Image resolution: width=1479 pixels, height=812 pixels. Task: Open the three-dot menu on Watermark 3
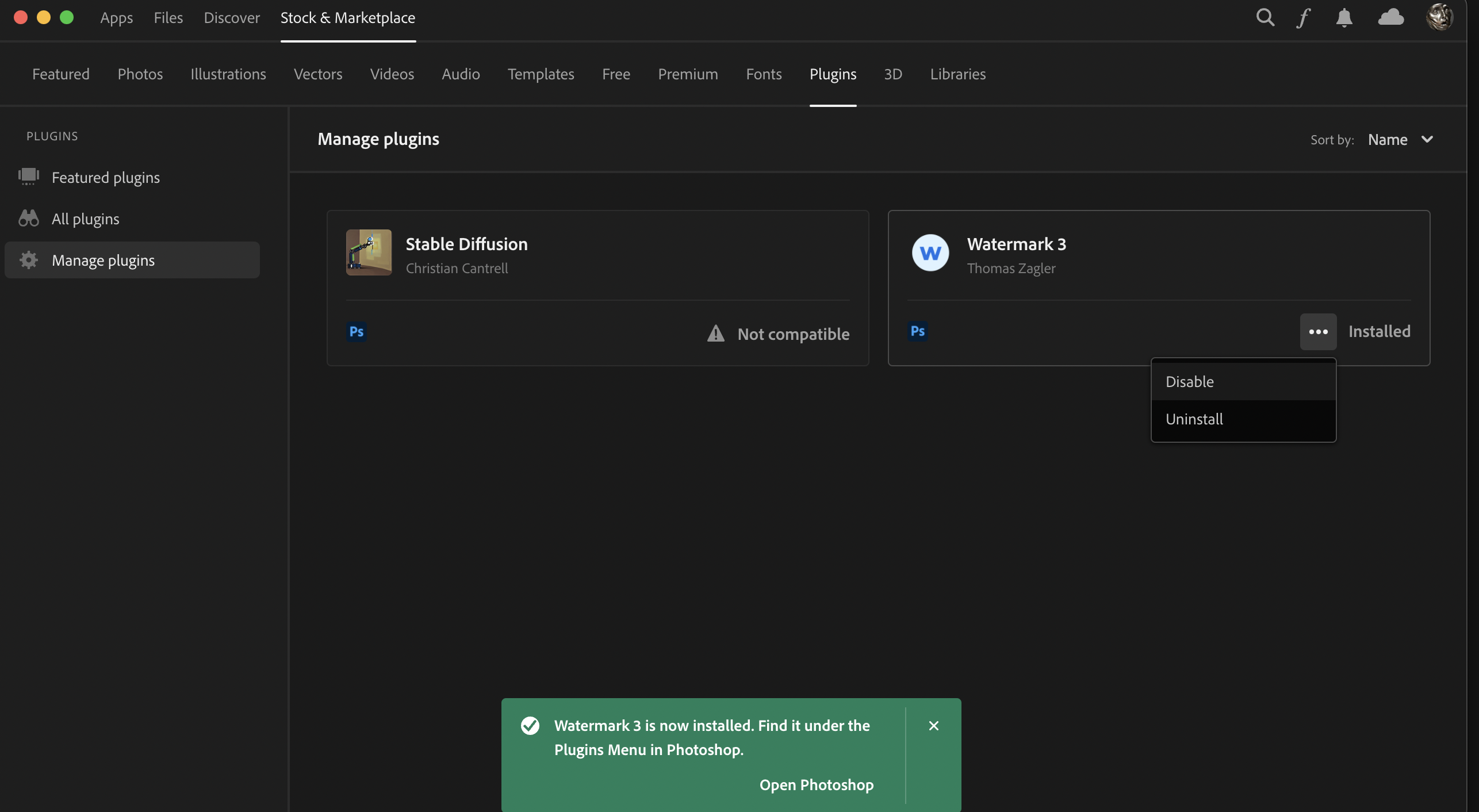tap(1318, 332)
